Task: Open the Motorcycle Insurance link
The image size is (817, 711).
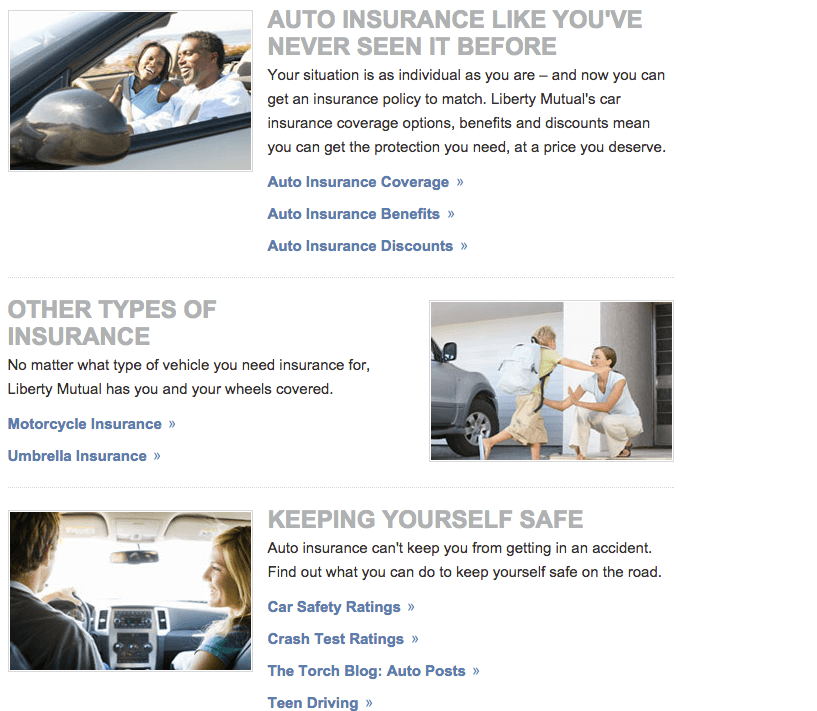Action: [x=84, y=424]
